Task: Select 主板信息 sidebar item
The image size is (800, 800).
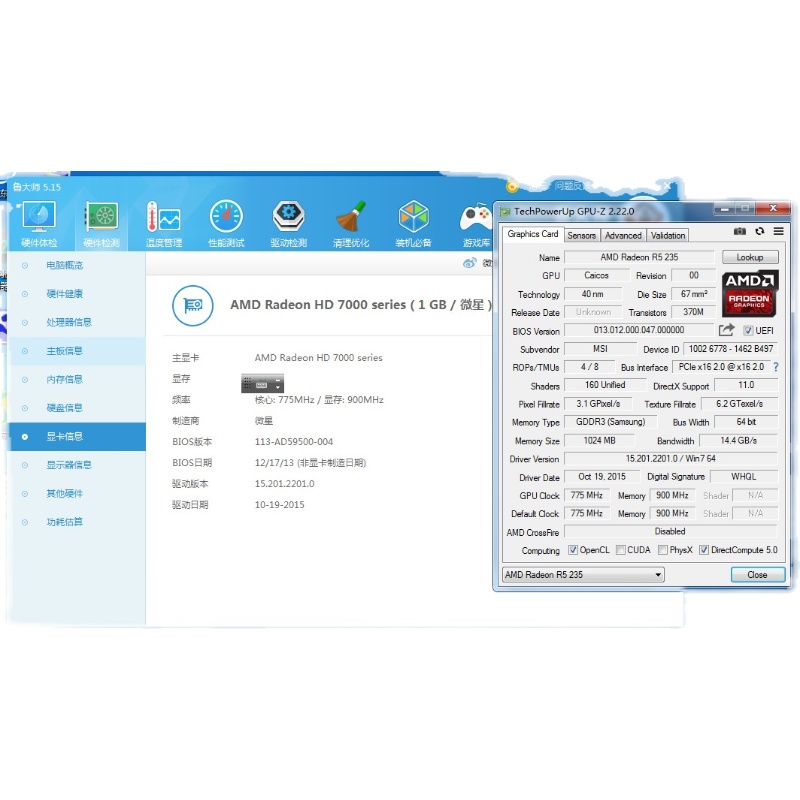Action: point(77,351)
